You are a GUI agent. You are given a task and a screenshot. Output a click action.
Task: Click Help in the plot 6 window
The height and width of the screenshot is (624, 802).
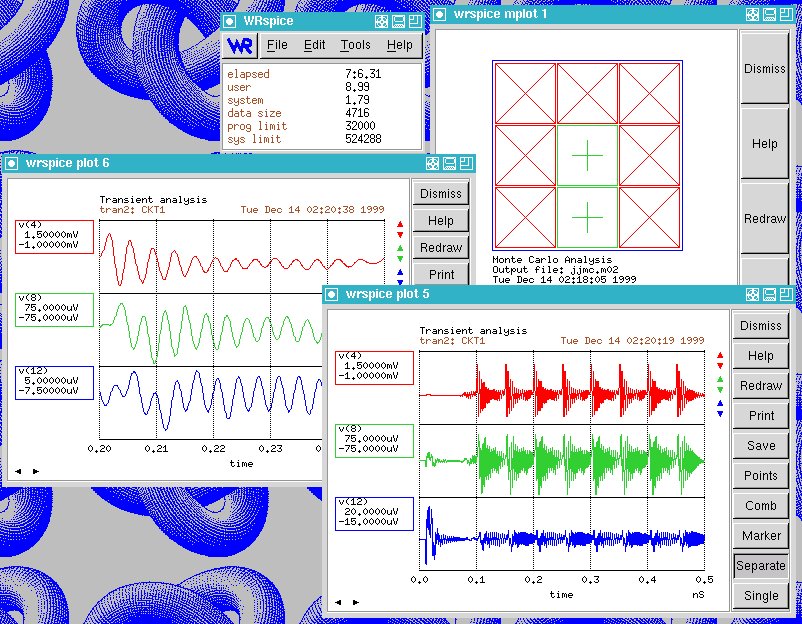coord(441,220)
